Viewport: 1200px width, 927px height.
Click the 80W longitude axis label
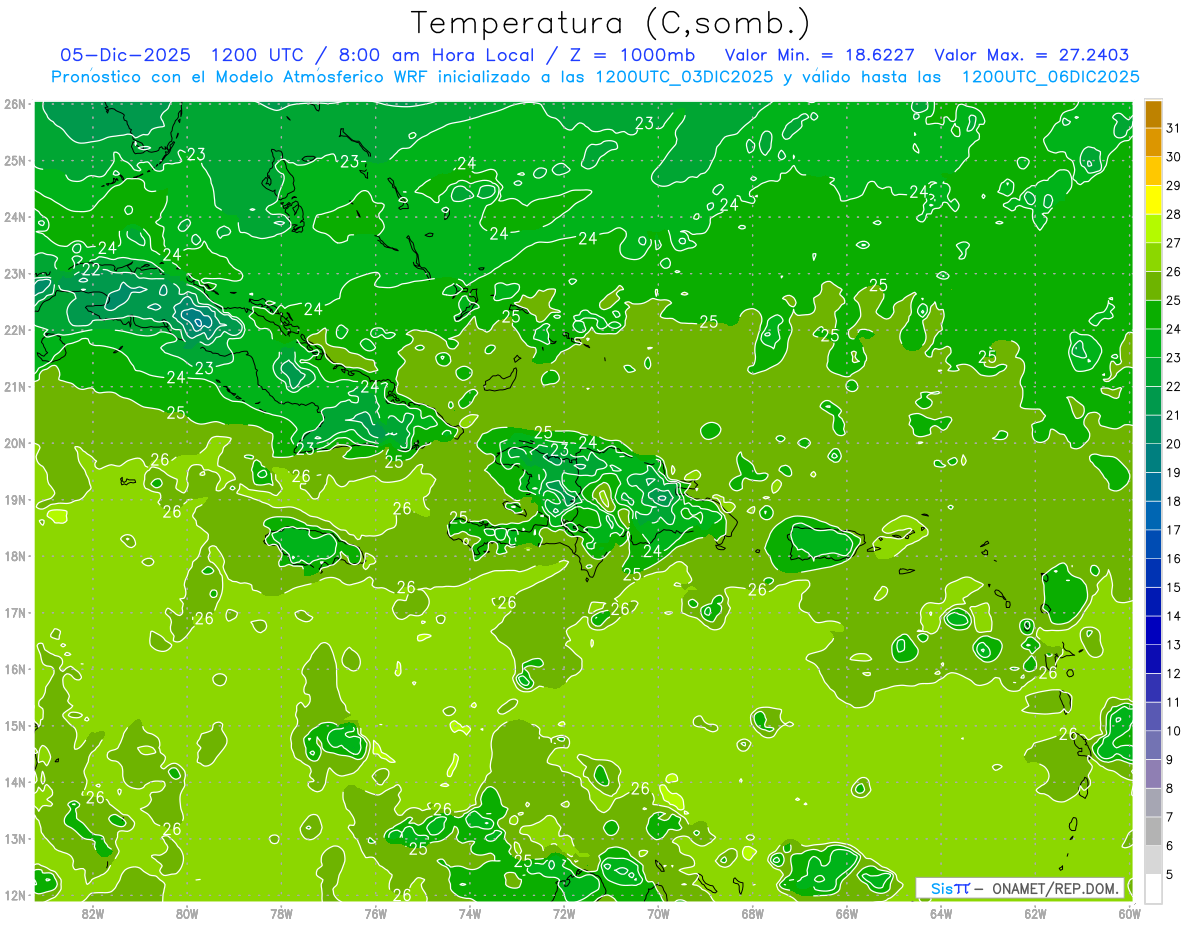(x=187, y=913)
